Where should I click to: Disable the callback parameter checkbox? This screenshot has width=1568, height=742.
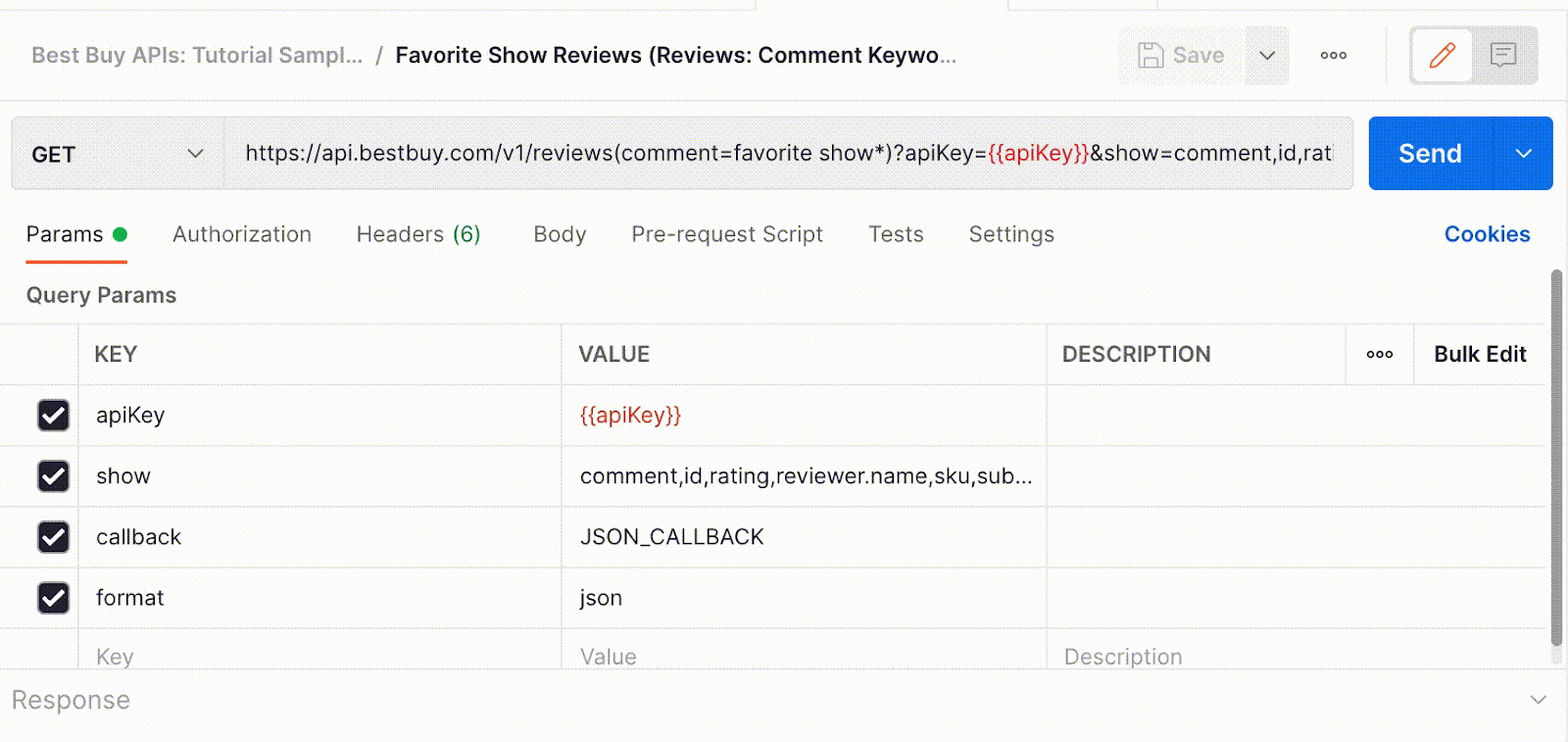click(53, 537)
